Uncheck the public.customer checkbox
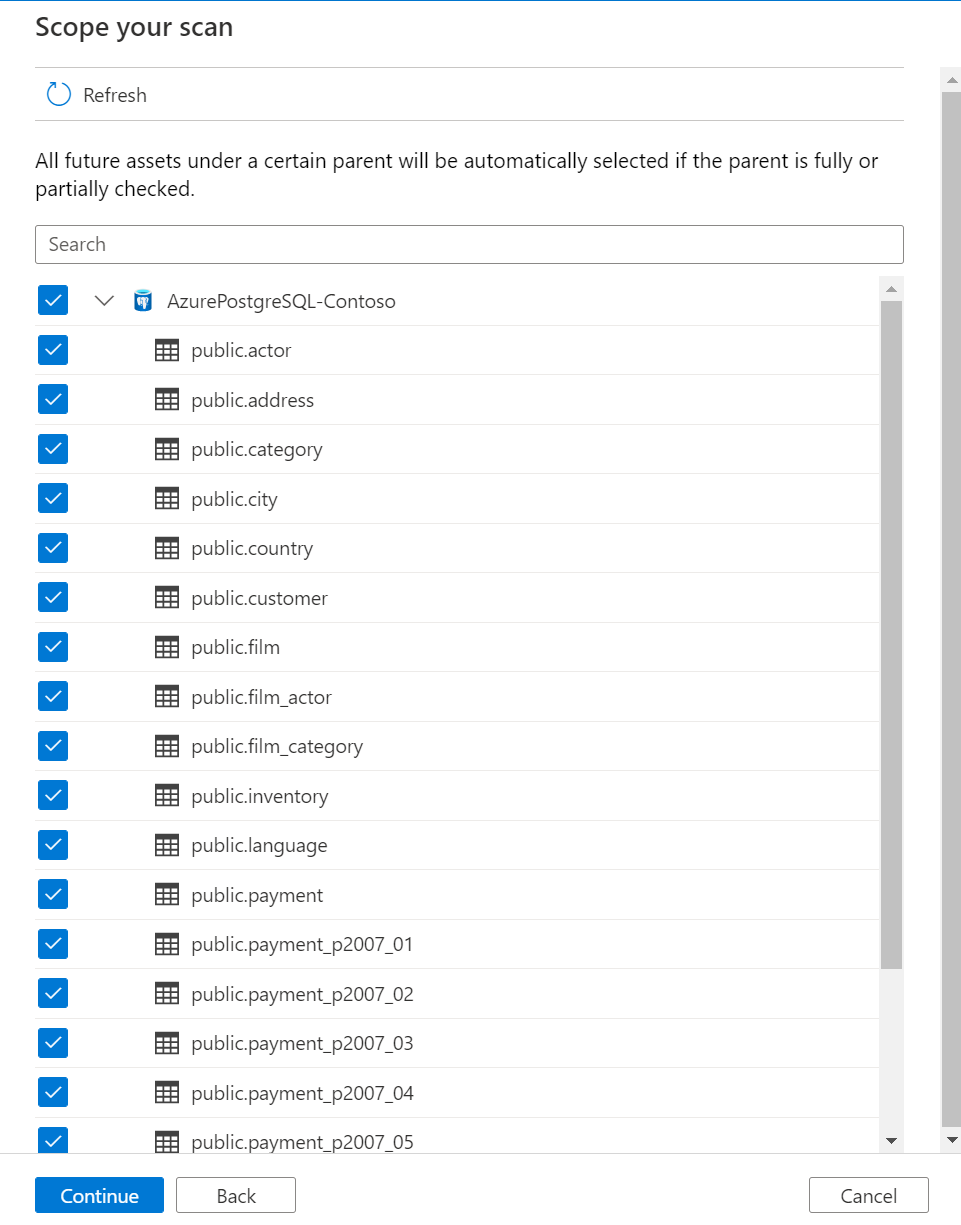This screenshot has width=961, height=1225. point(53,598)
